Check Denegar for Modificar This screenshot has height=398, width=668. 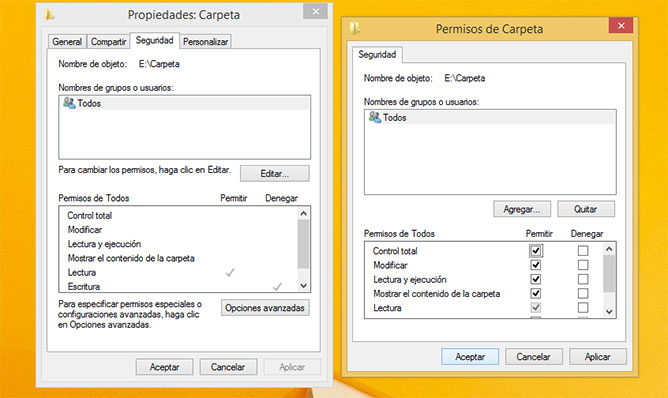tap(583, 265)
